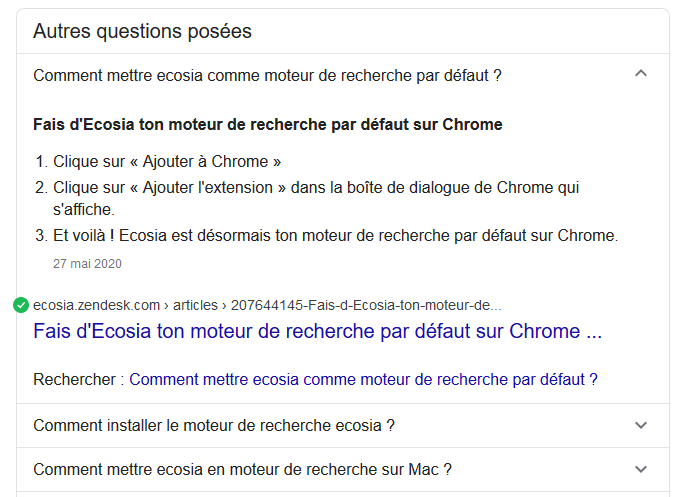Expand chevron for the Mac question
Viewport: 685px width, 497px height.
click(x=642, y=468)
